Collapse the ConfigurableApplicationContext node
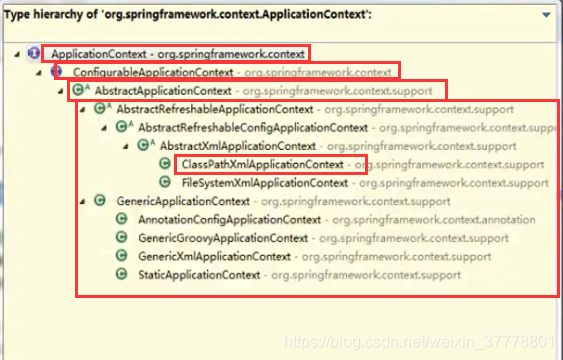 click(39, 73)
